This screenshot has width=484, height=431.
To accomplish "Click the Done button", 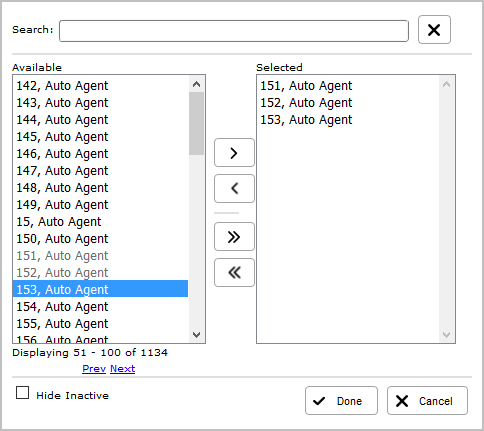I will (341, 401).
